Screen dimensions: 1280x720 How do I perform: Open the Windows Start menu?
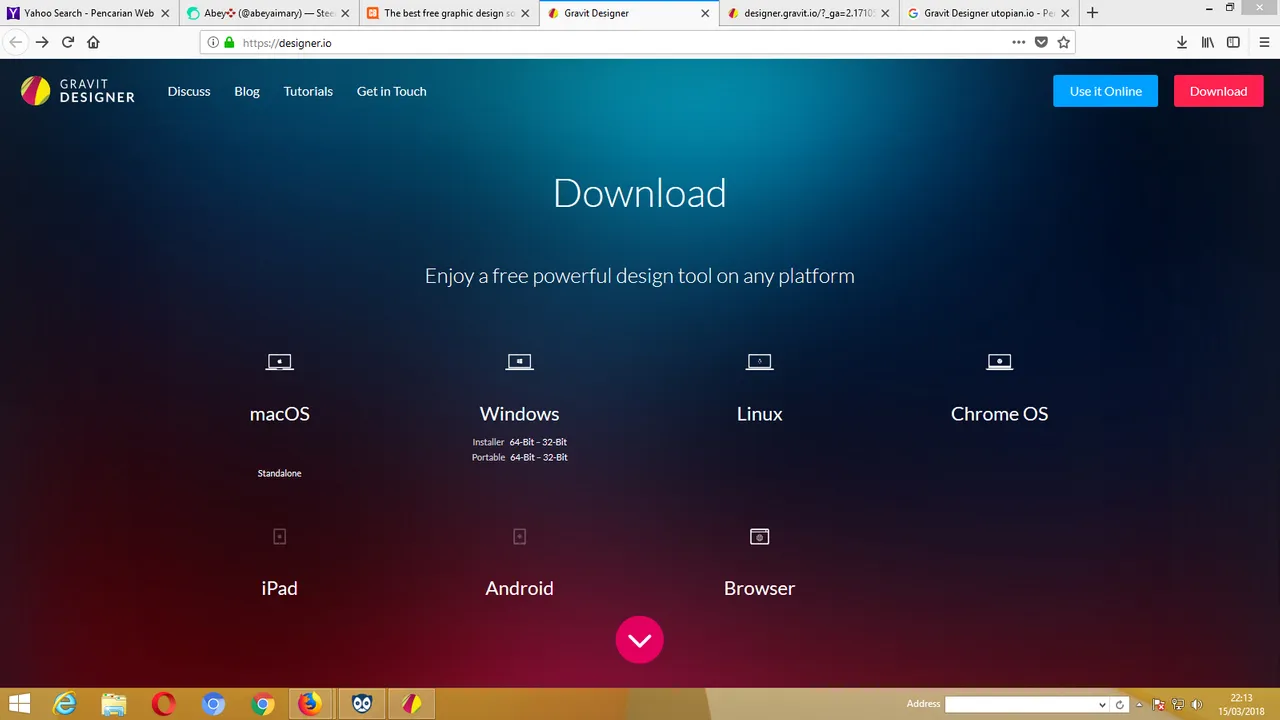[x=18, y=704]
